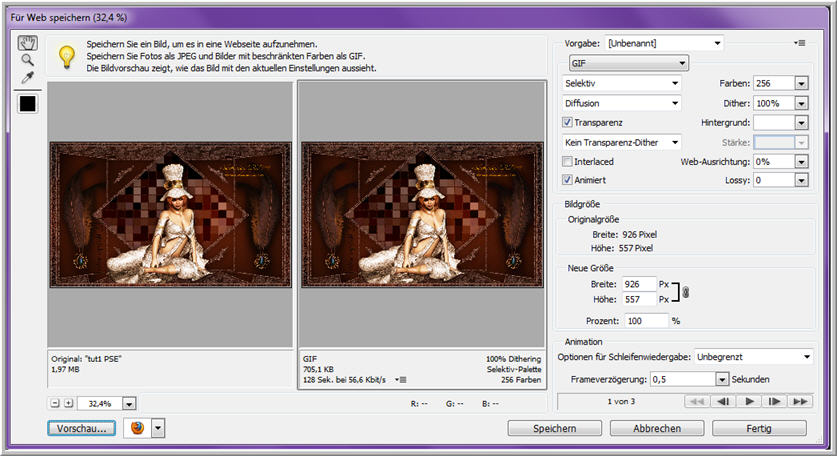Select the Hand tool
The width and height of the screenshot is (837, 456).
pos(27,42)
